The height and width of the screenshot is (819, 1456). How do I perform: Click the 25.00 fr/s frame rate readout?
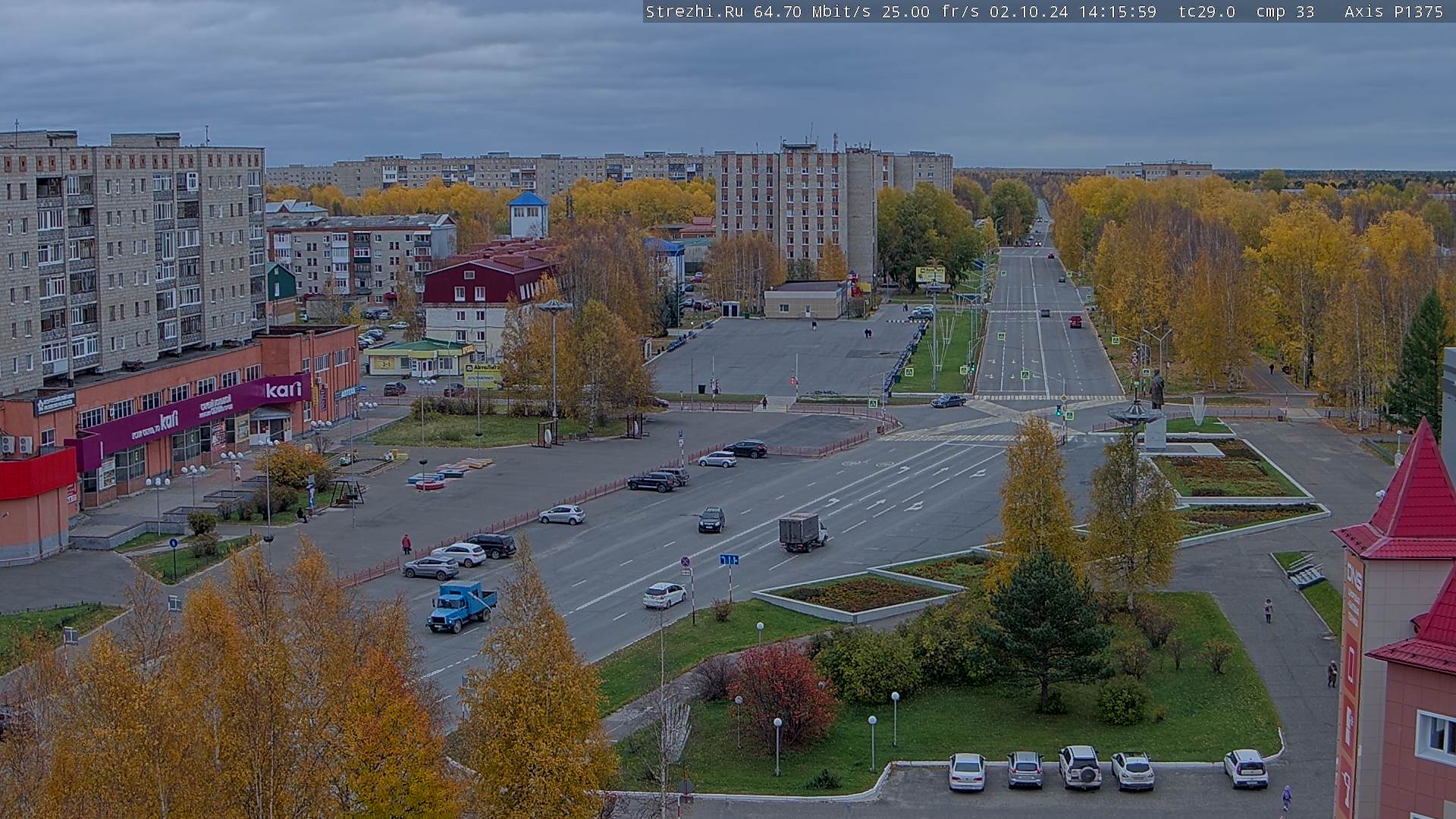(930, 12)
